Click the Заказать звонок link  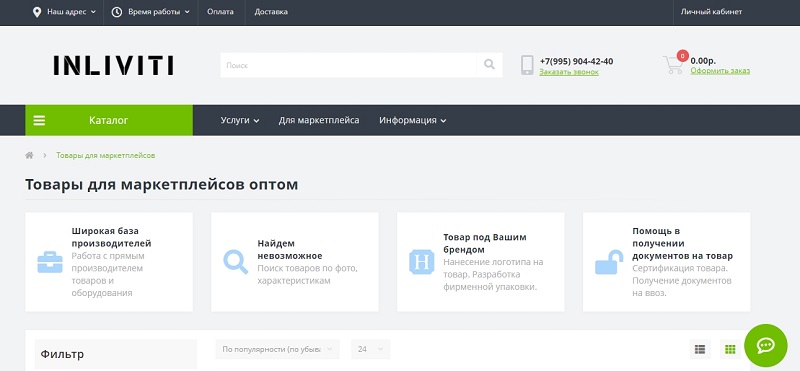[569, 72]
